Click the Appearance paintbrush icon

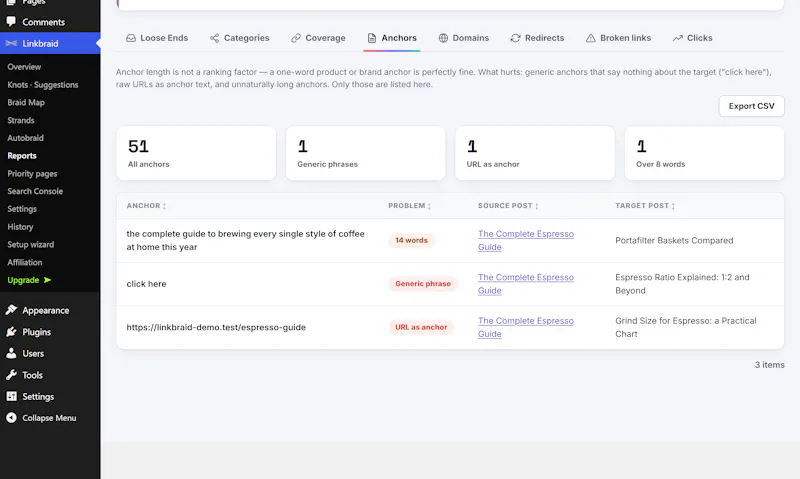pos(11,310)
